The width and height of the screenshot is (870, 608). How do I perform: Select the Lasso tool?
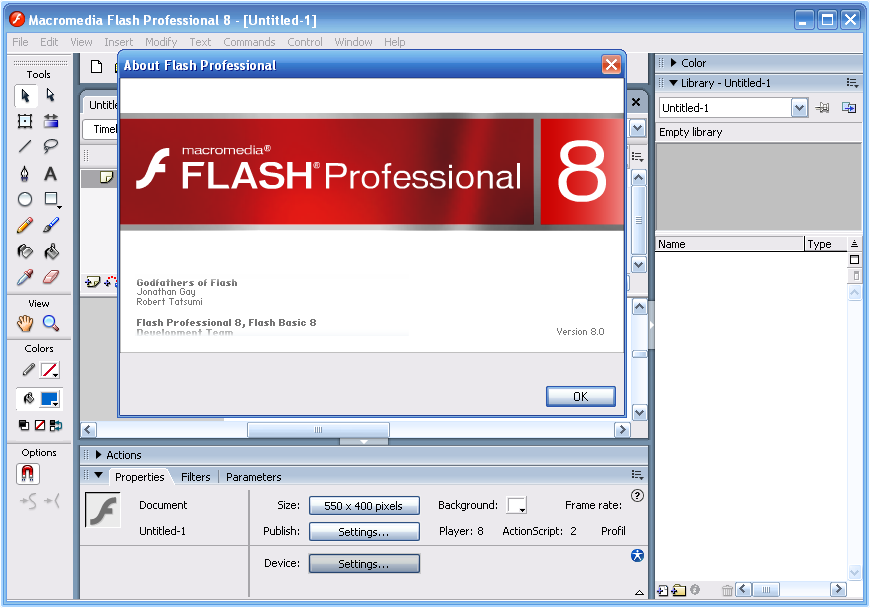50,146
